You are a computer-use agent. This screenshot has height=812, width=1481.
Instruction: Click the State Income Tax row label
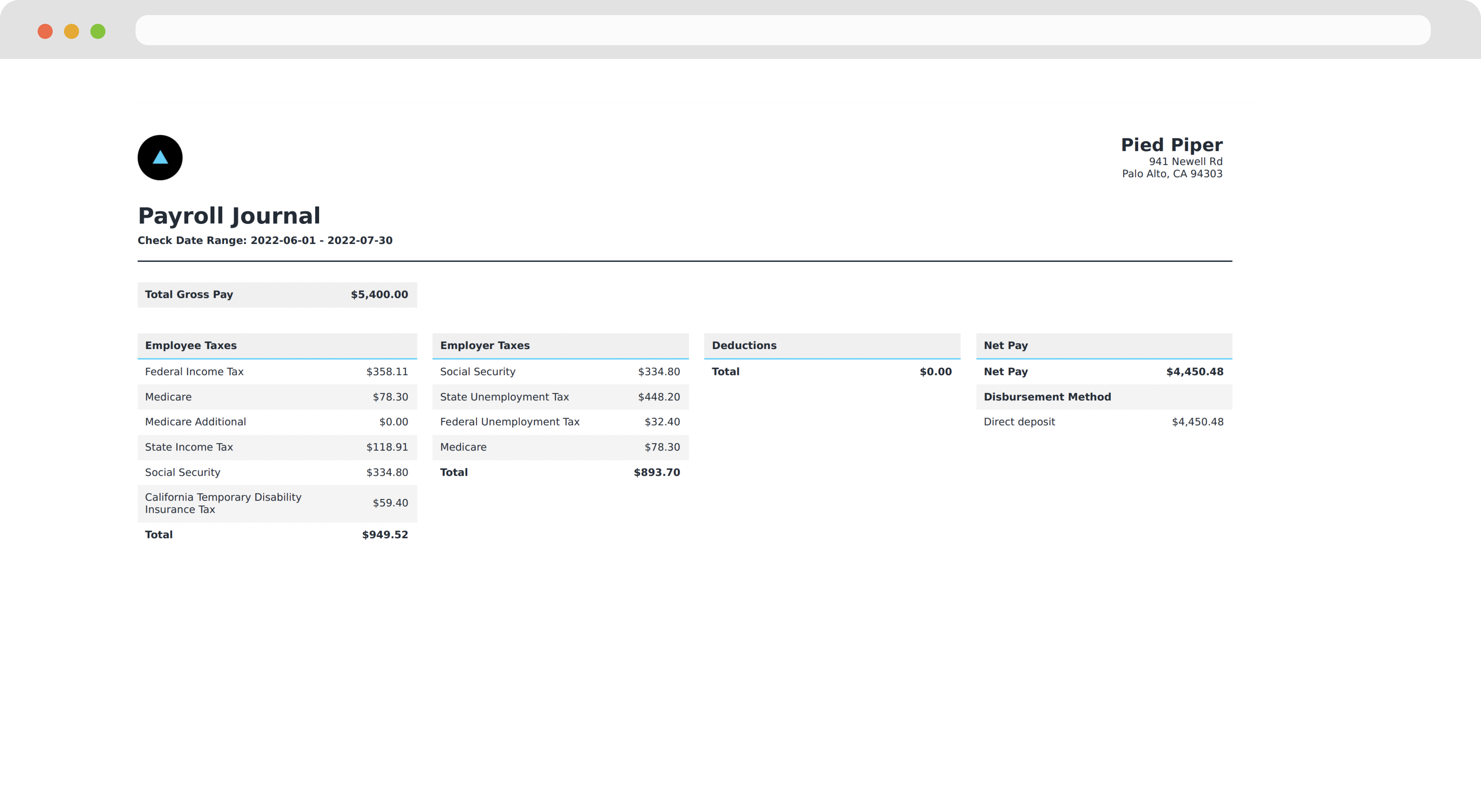(x=189, y=447)
